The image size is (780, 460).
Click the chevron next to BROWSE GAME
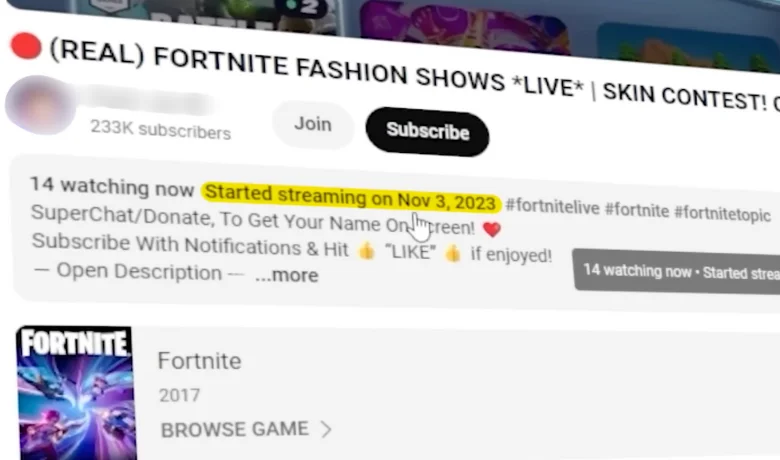click(326, 429)
